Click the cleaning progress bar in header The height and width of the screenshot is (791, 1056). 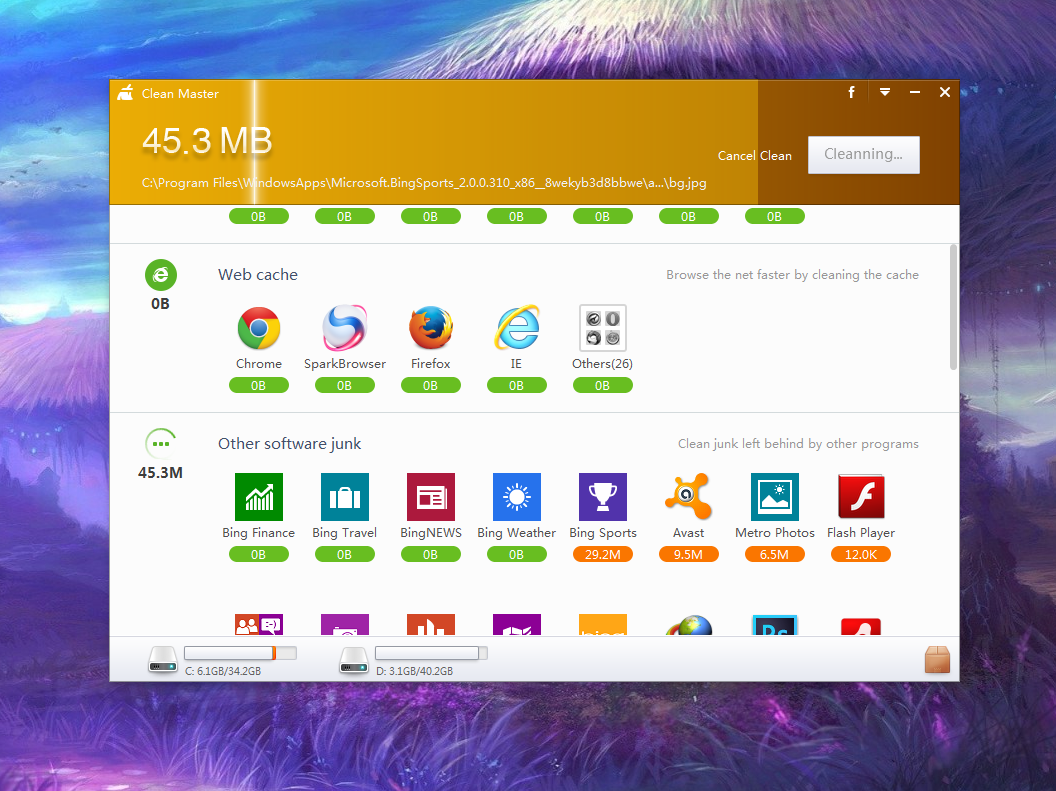(x=535, y=142)
